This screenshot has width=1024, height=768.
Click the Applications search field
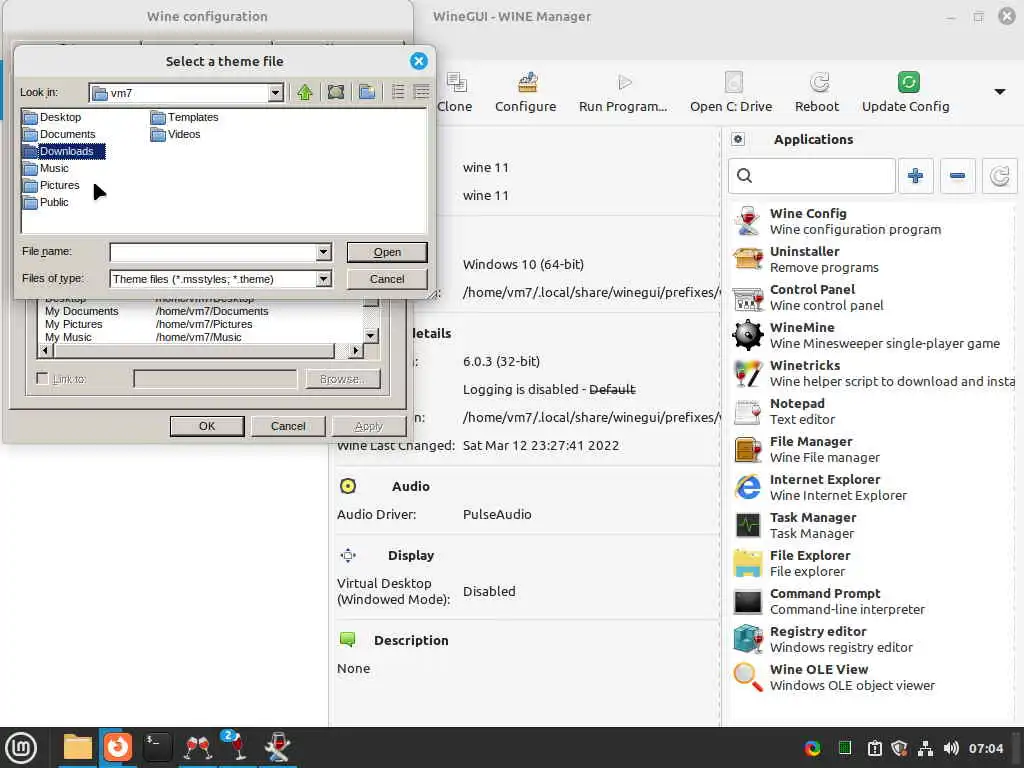(x=812, y=176)
